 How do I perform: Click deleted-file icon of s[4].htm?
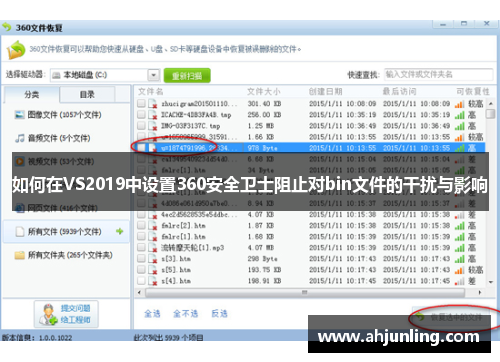point(153,281)
